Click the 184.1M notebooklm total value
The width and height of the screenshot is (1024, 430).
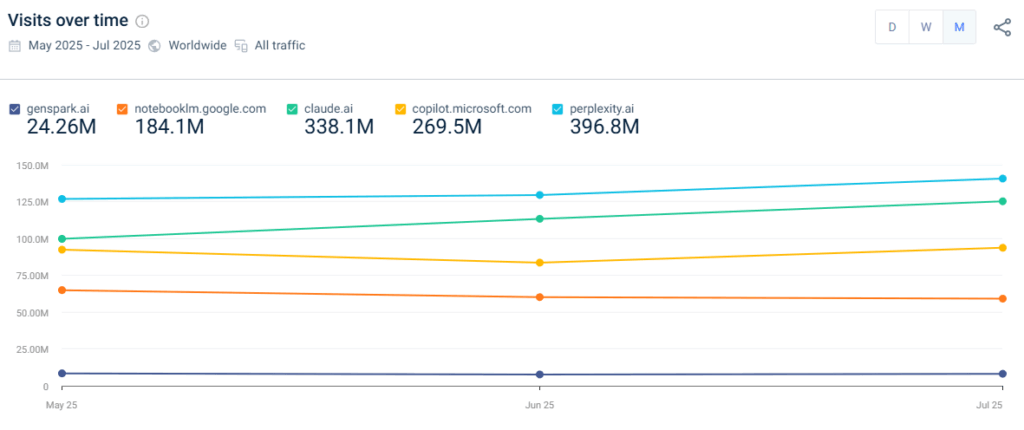[x=169, y=127]
